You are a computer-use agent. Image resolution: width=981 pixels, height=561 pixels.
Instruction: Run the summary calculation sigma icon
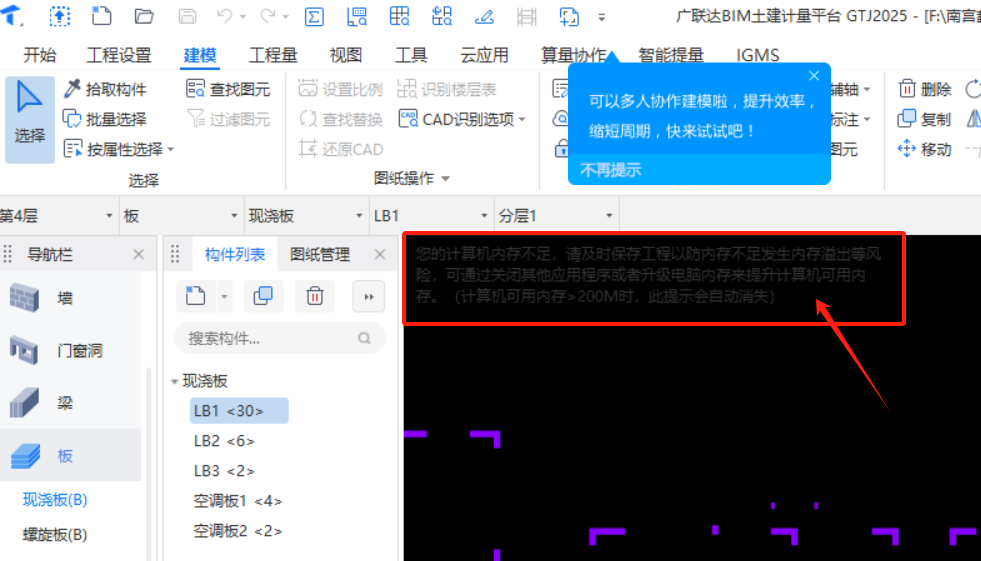(314, 16)
